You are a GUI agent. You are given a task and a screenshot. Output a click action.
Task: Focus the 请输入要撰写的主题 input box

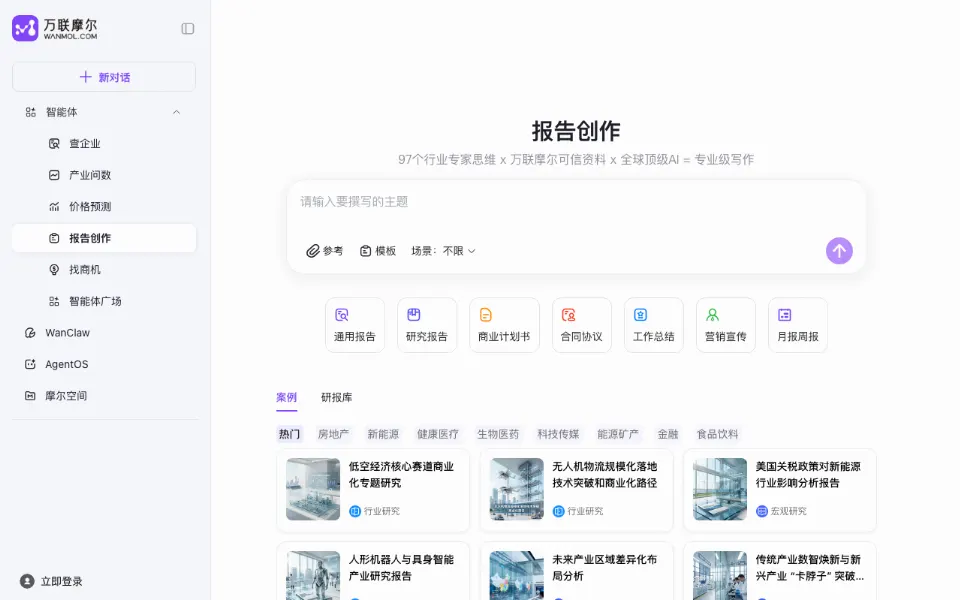pos(576,202)
